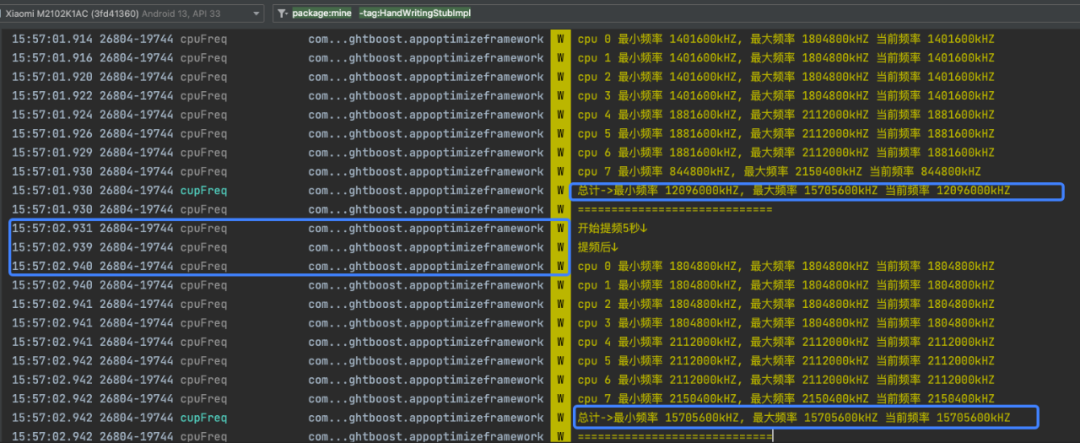Click the cpu 0 message with current frequency 1401600kHZ
Screen dimensions: 1080x443
click(786, 39)
